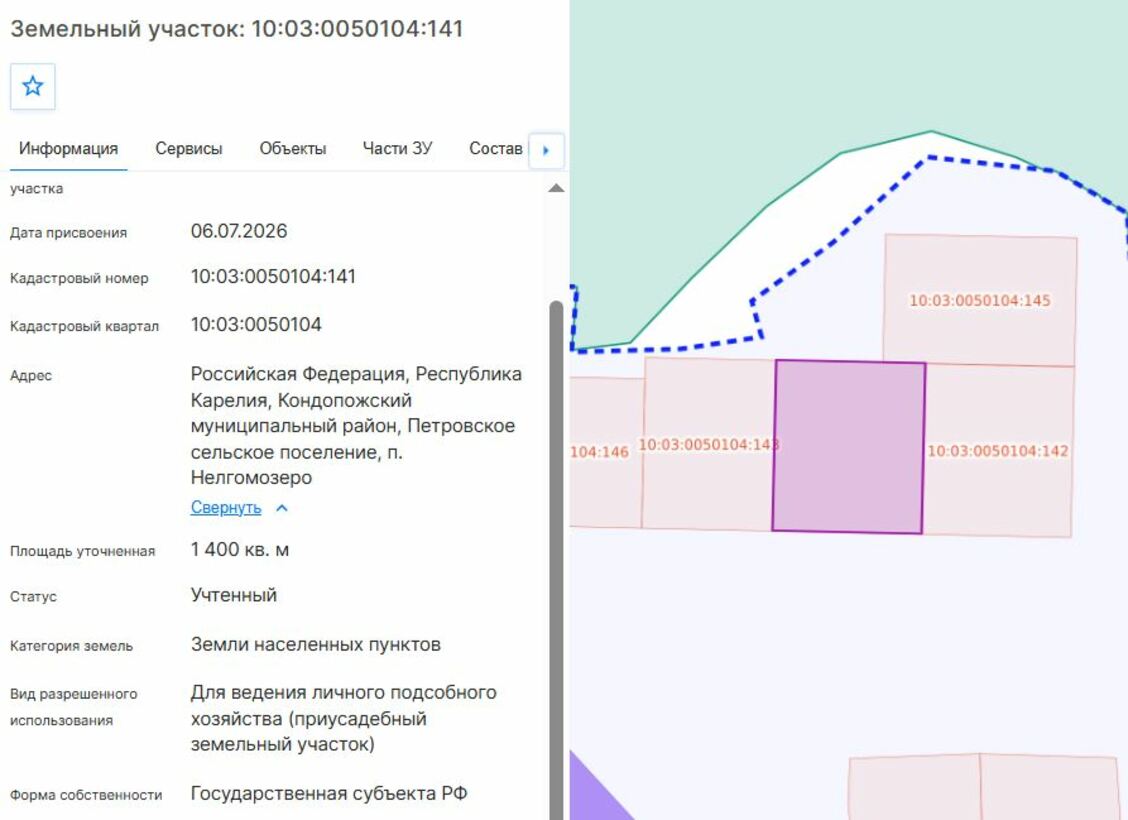Add parcel to favorites with star icon
The image size is (1128, 820).
(x=32, y=86)
